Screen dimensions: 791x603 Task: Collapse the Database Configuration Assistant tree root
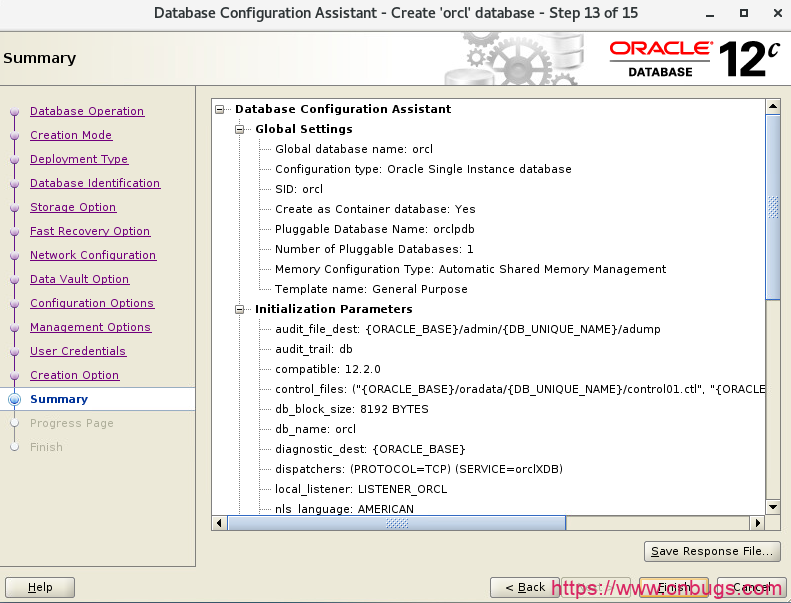pyautogui.click(x=220, y=109)
